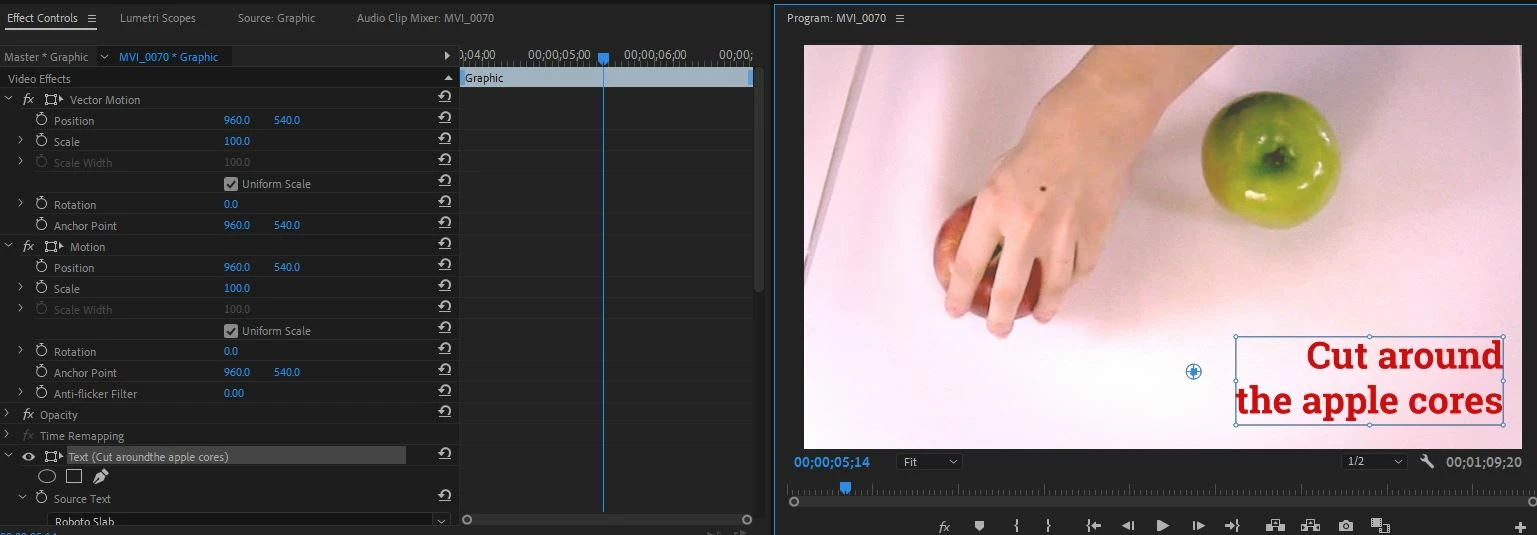The height and width of the screenshot is (535, 1537).
Task: Open comparison view button
Action: click(1381, 526)
